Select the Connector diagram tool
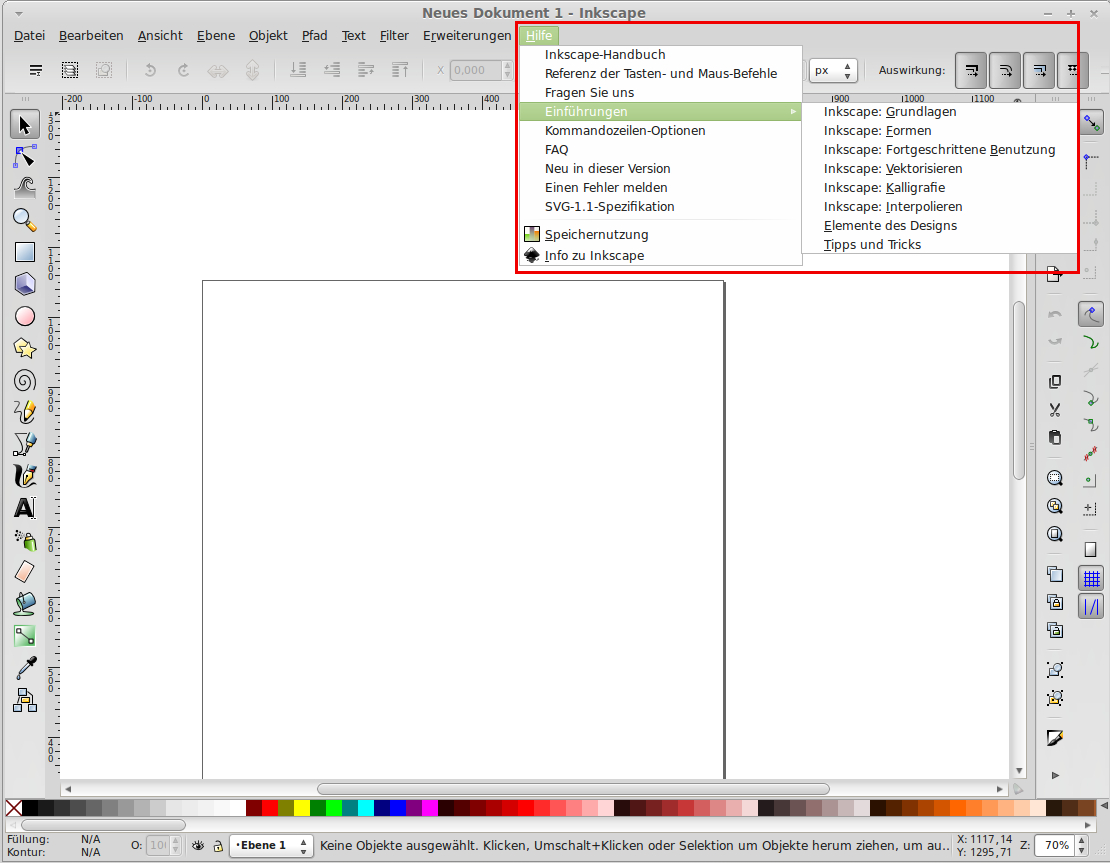This screenshot has height=863, width=1110. point(25,700)
